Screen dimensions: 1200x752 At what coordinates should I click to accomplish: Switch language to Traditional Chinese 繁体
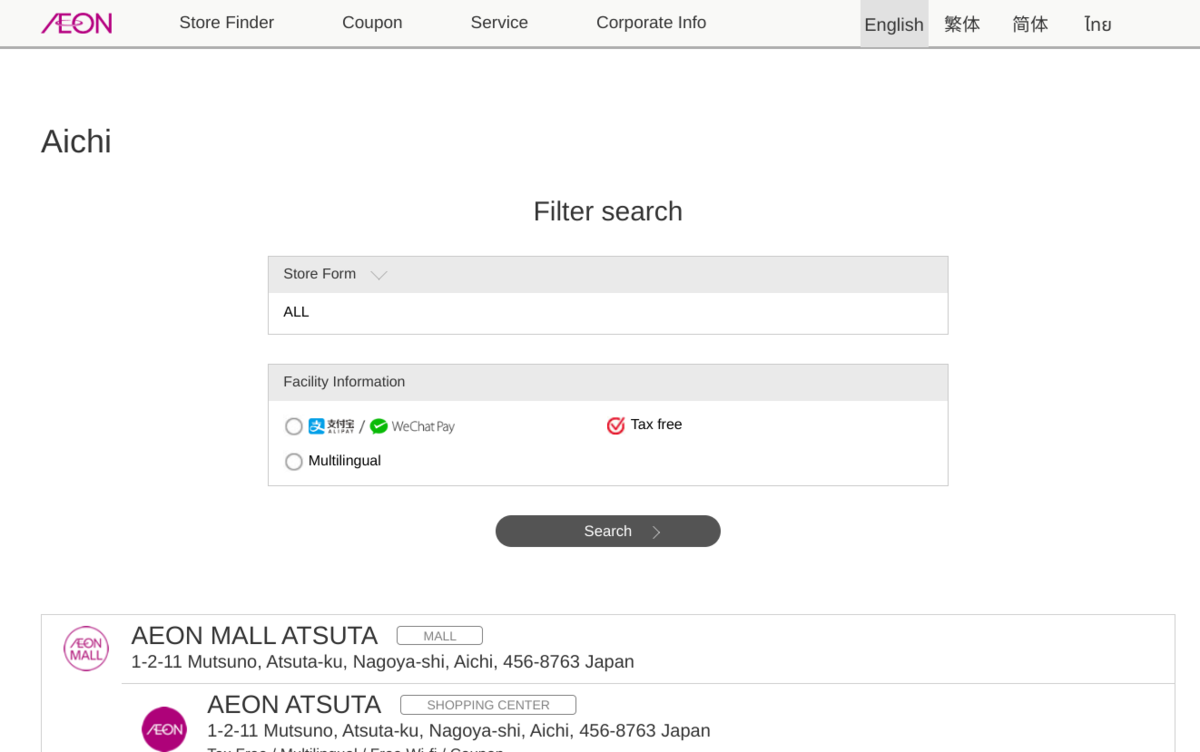tap(962, 24)
